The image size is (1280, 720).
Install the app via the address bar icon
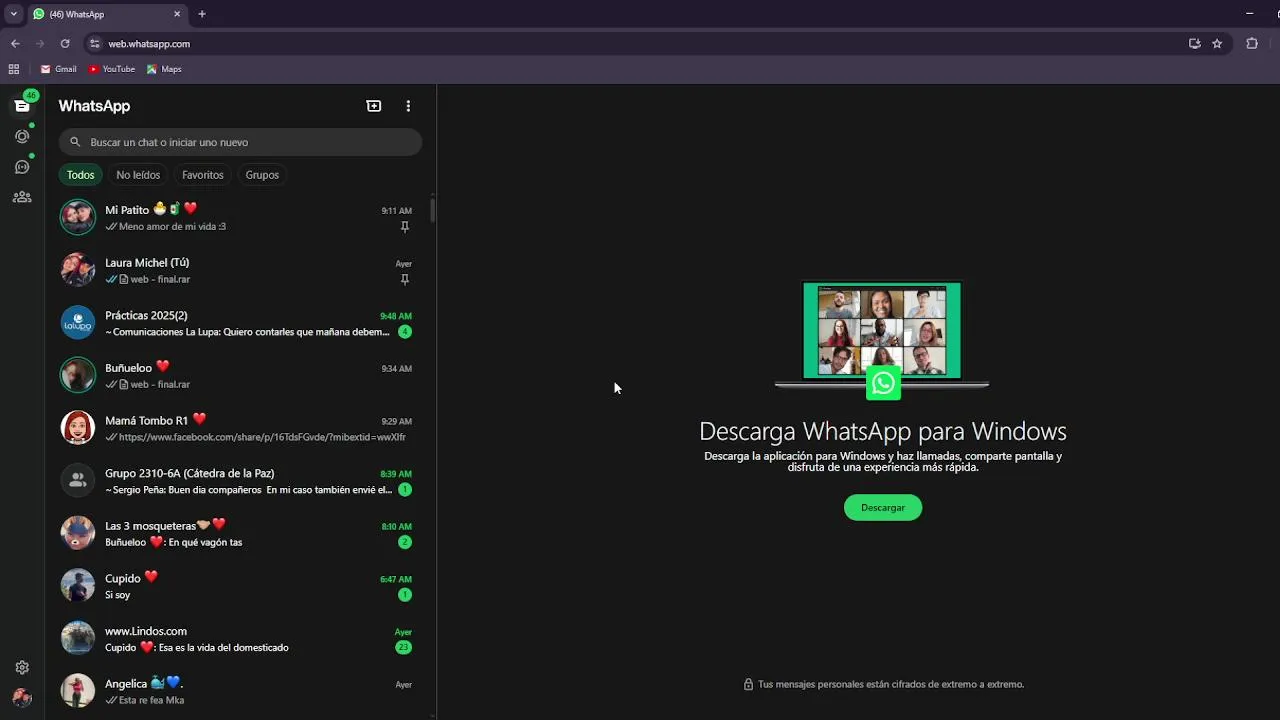coord(1195,44)
